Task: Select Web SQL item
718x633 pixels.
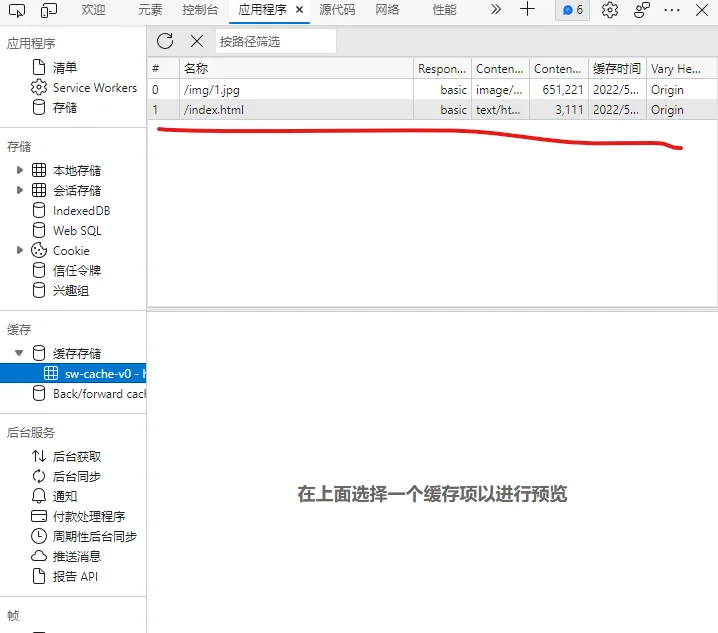Action: point(77,230)
